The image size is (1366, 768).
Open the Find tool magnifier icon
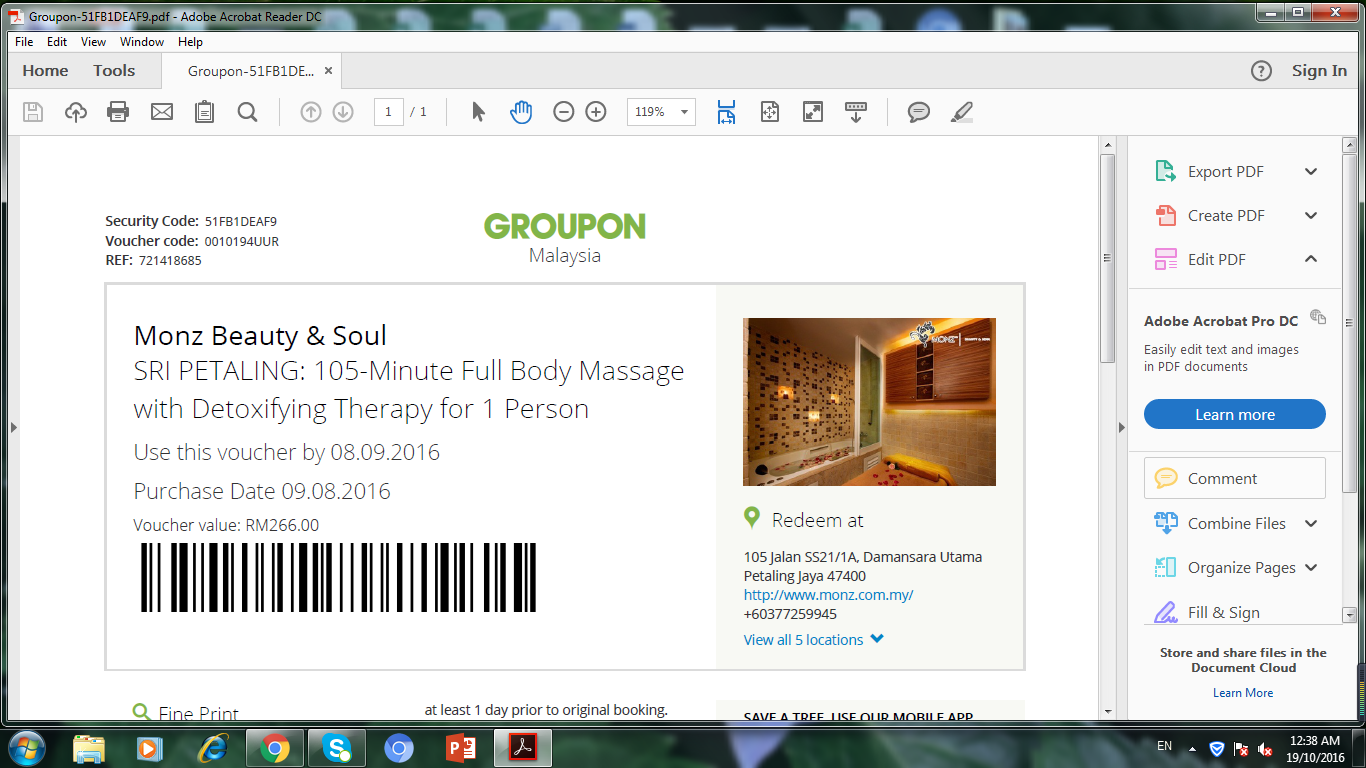click(x=246, y=112)
